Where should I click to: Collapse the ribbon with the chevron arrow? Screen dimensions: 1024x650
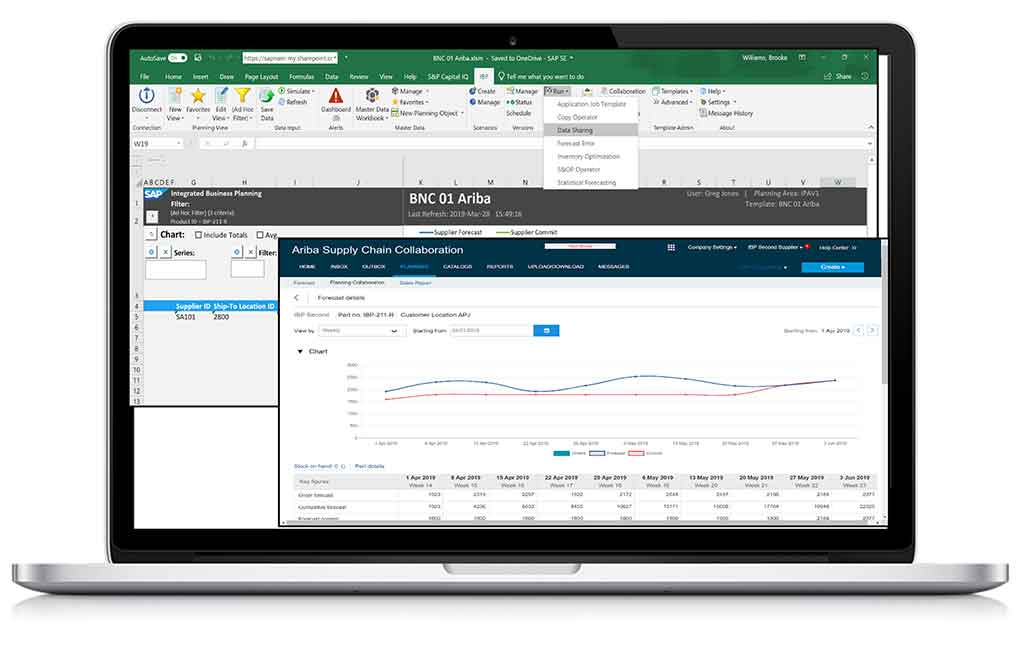point(871,127)
